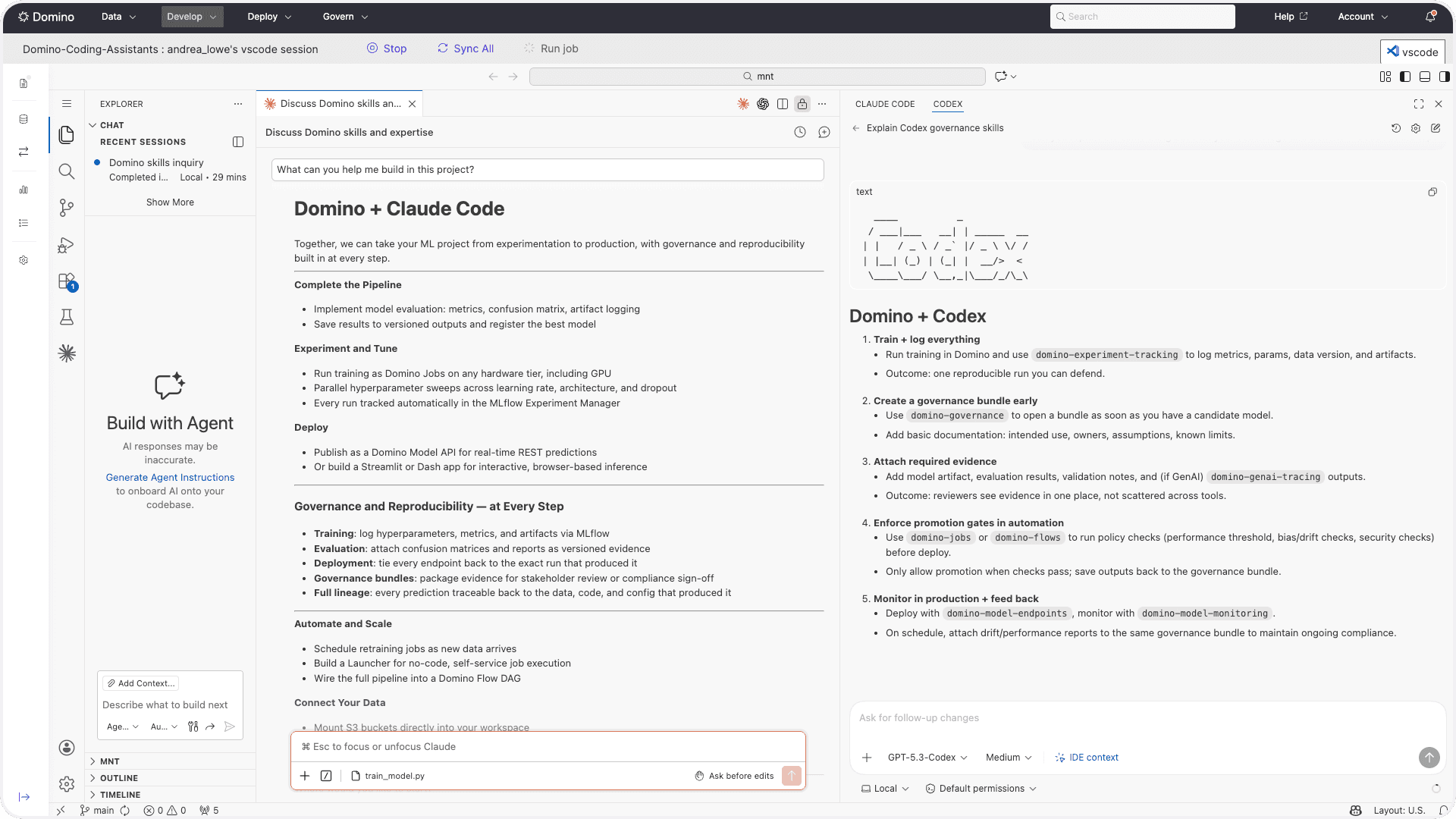Switch to the CODEX tab
1456x819 pixels.
pos(948,104)
